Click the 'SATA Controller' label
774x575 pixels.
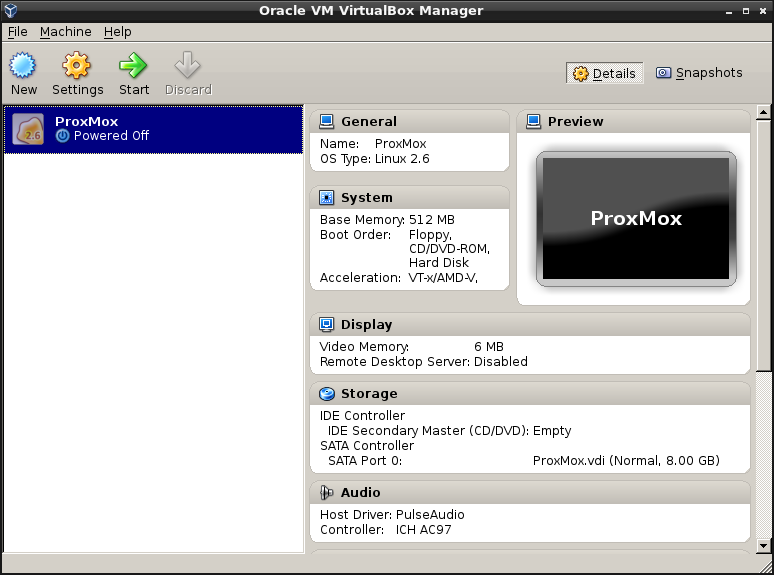(x=367, y=446)
